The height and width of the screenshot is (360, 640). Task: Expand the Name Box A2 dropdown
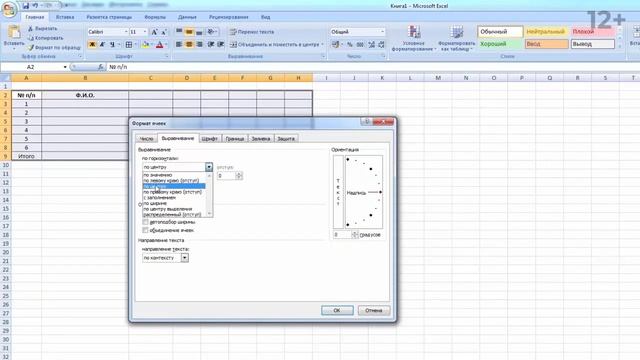(65, 67)
